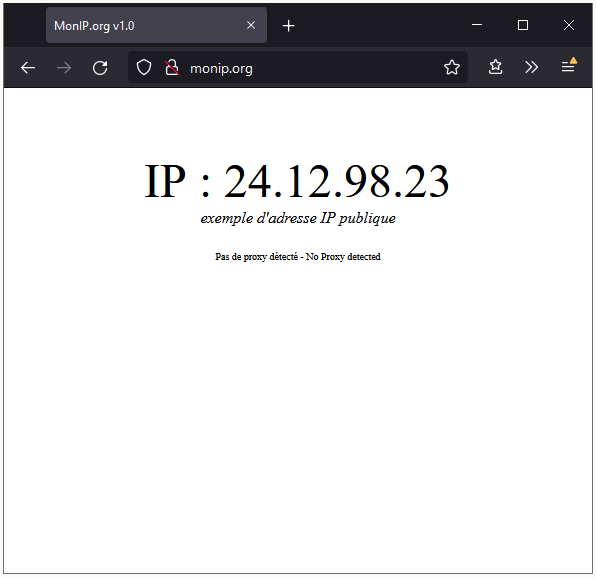596x578 pixels.
Task: Close the browser window
Action: [x=569, y=25]
